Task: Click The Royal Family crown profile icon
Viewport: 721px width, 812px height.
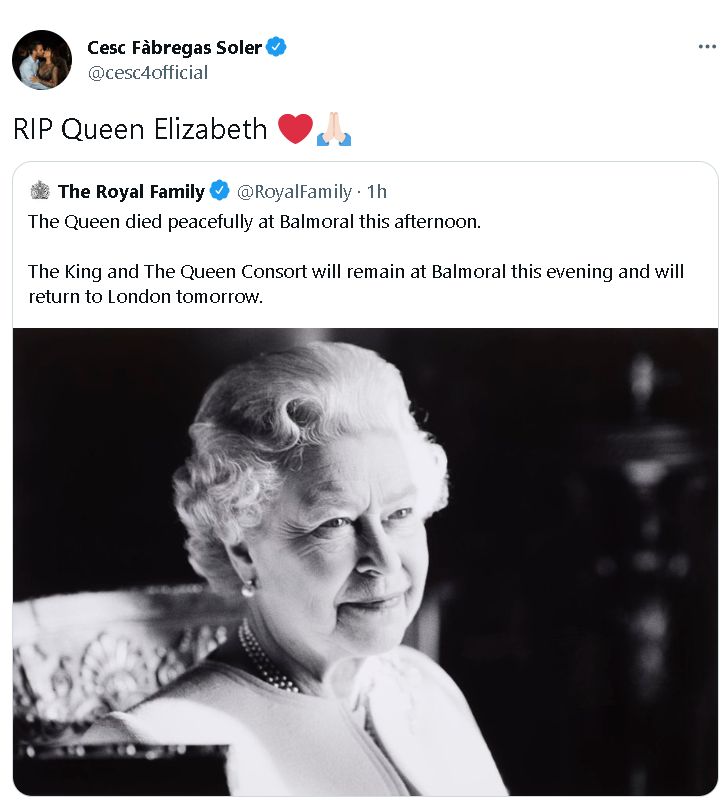Action: click(x=40, y=190)
